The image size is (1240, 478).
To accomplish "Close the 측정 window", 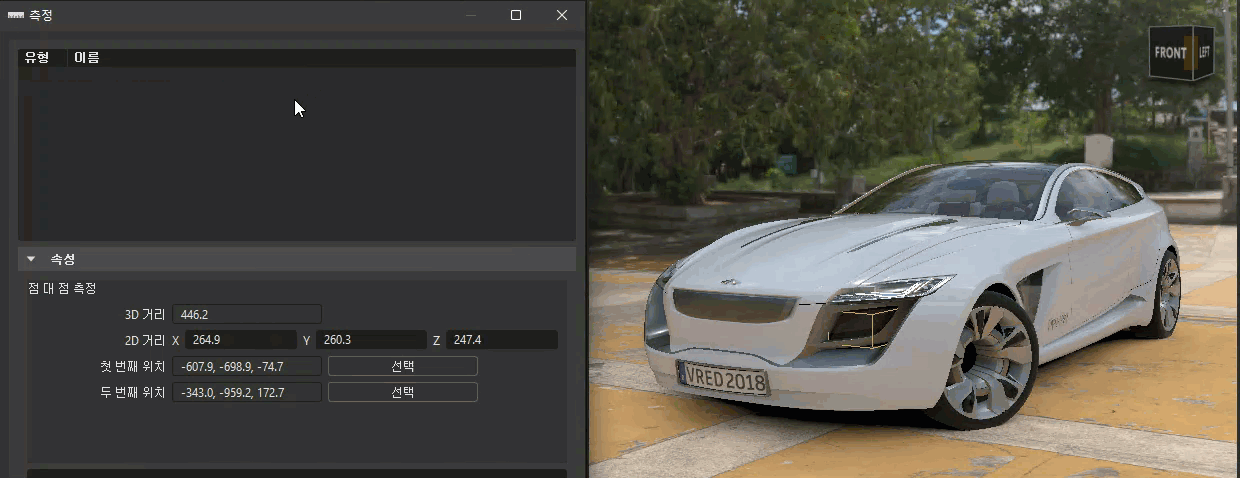I will [x=562, y=15].
